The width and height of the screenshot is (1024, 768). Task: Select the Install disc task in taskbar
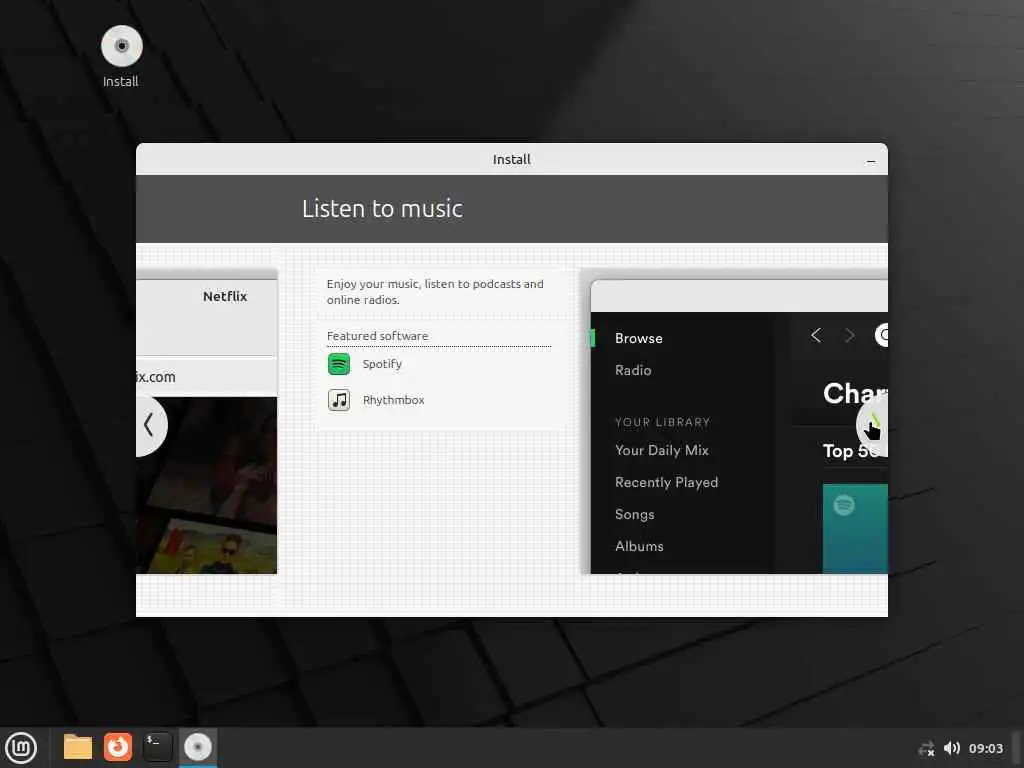(197, 747)
